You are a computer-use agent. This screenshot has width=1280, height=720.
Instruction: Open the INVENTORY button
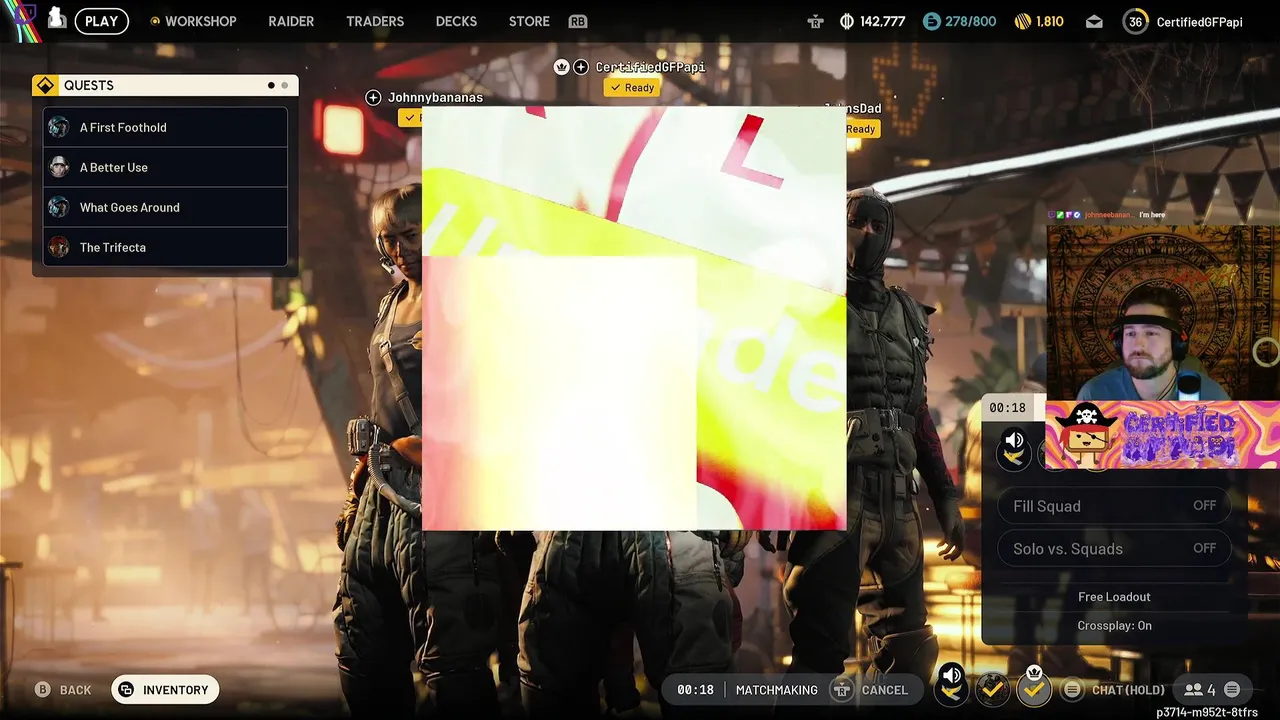165,690
